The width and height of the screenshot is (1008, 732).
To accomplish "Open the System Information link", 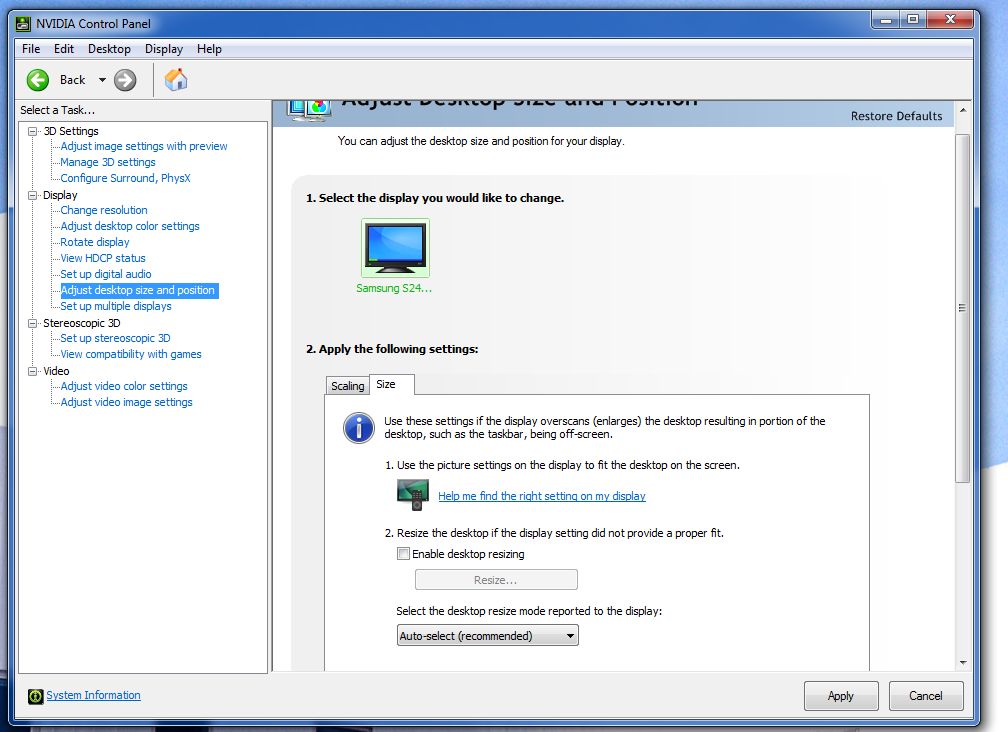I will [93, 695].
